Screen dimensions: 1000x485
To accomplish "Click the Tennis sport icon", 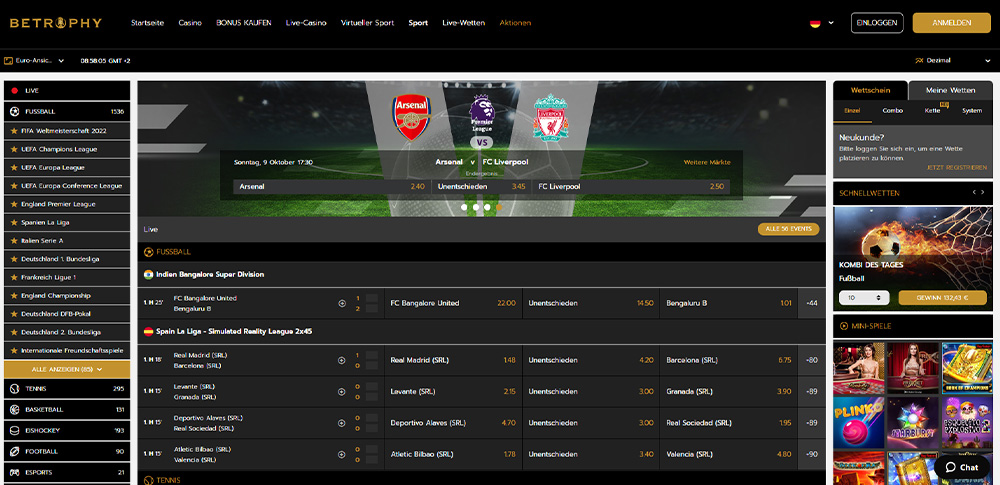I will click(14, 389).
